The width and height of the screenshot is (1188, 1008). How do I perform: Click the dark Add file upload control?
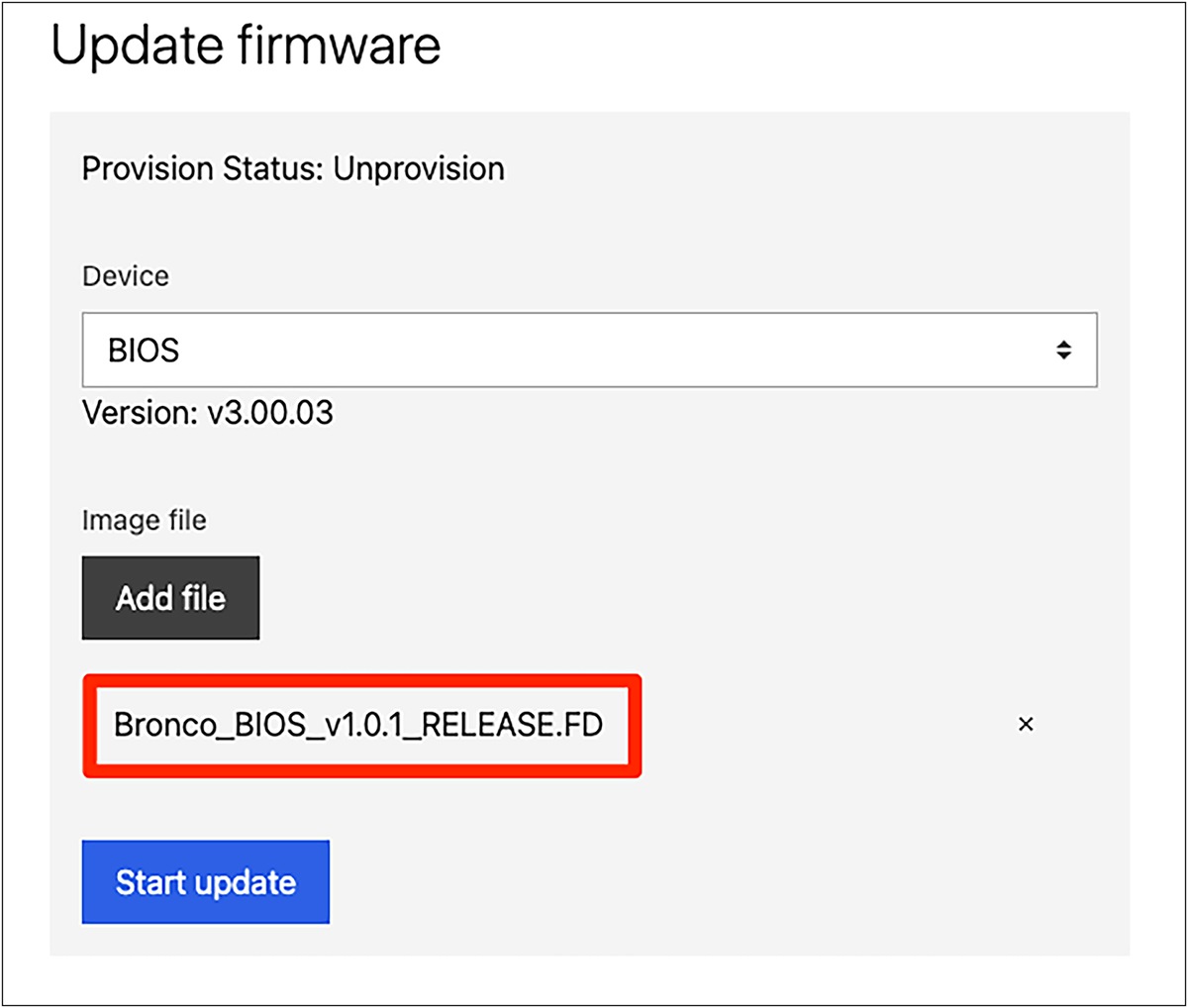pyautogui.click(x=170, y=597)
